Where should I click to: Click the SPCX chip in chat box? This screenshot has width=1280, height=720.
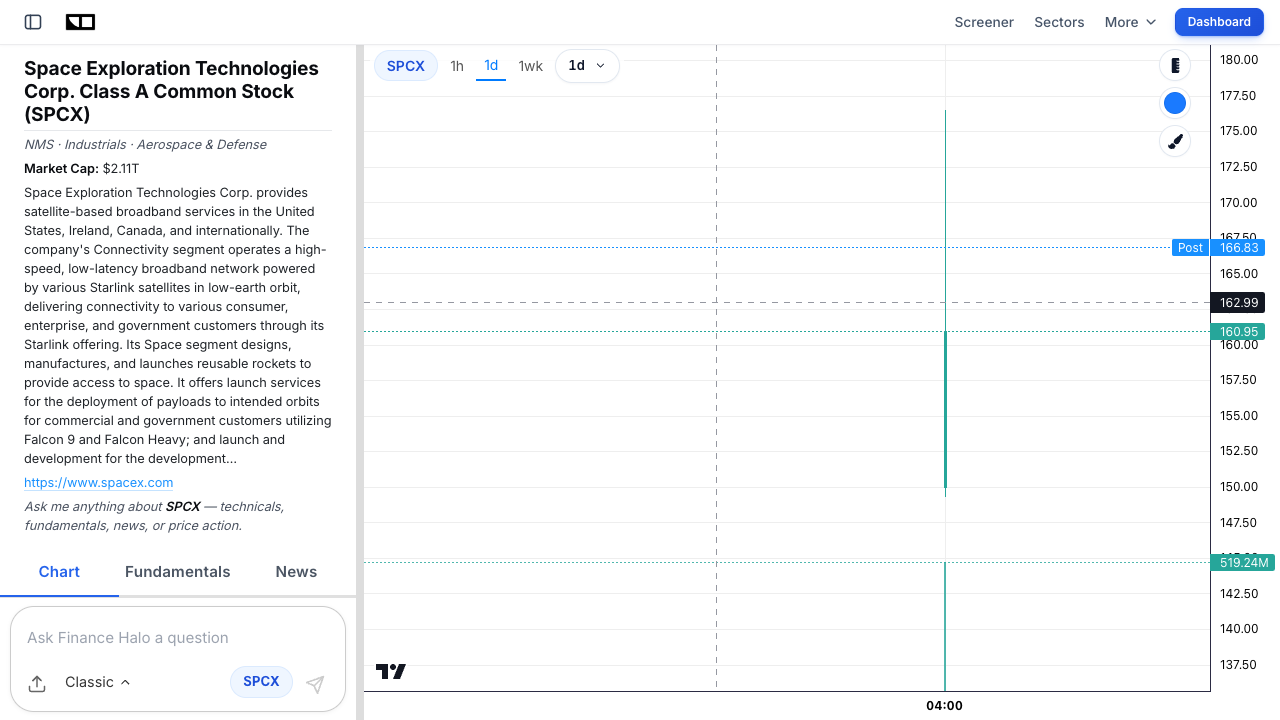[261, 682]
